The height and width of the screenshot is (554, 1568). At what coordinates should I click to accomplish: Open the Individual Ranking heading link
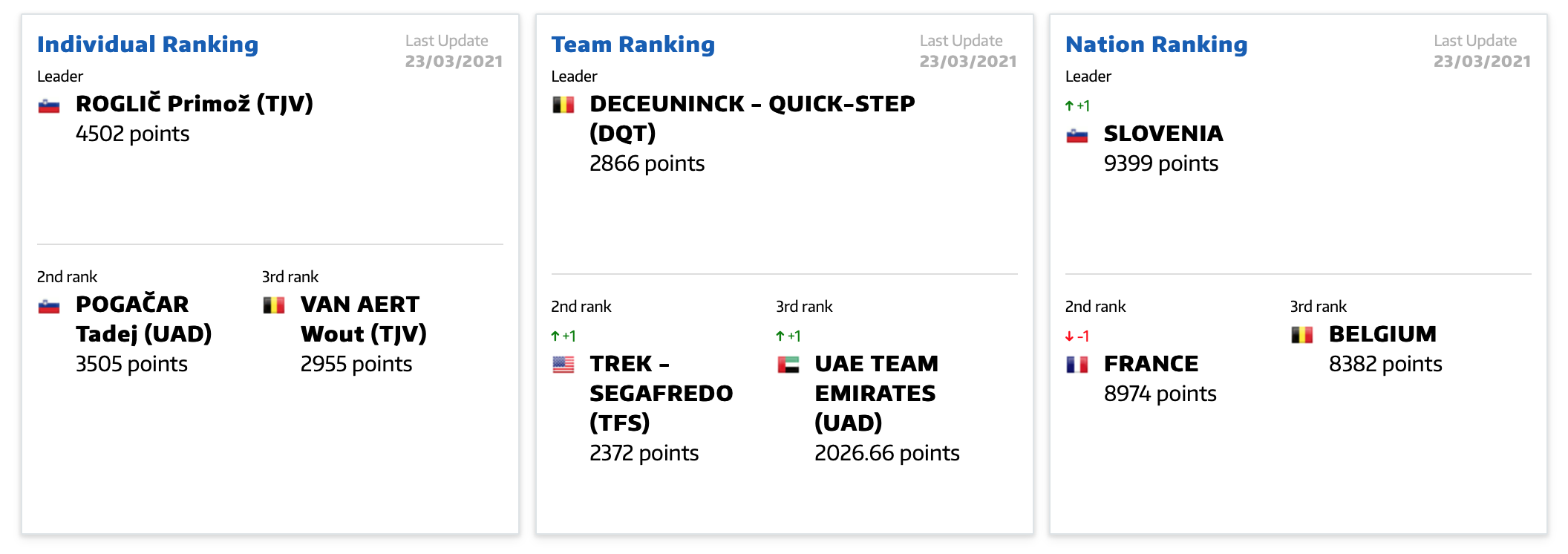click(x=148, y=45)
